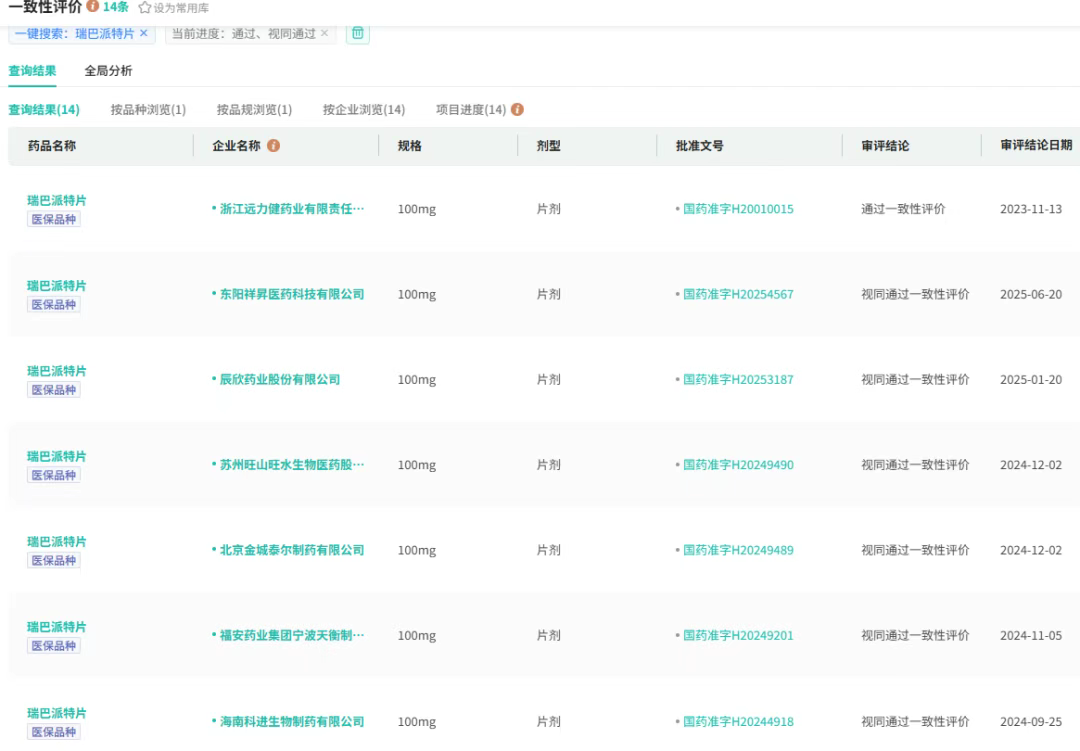Screen dimensions: 1080x751
Task: Open company link 福安药业集团宁波天衡制…
Action: [291, 635]
